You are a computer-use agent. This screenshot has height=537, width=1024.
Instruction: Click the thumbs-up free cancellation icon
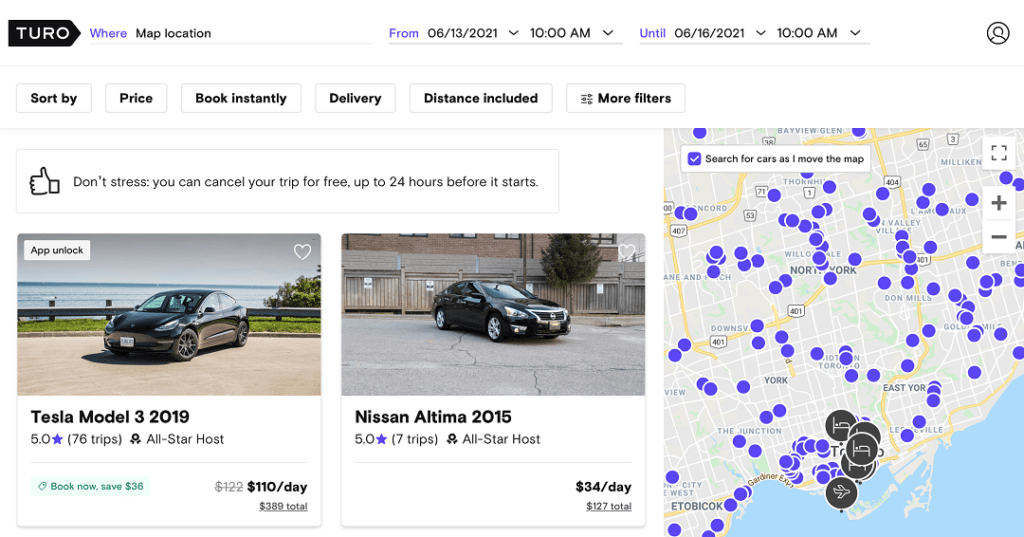click(x=44, y=182)
